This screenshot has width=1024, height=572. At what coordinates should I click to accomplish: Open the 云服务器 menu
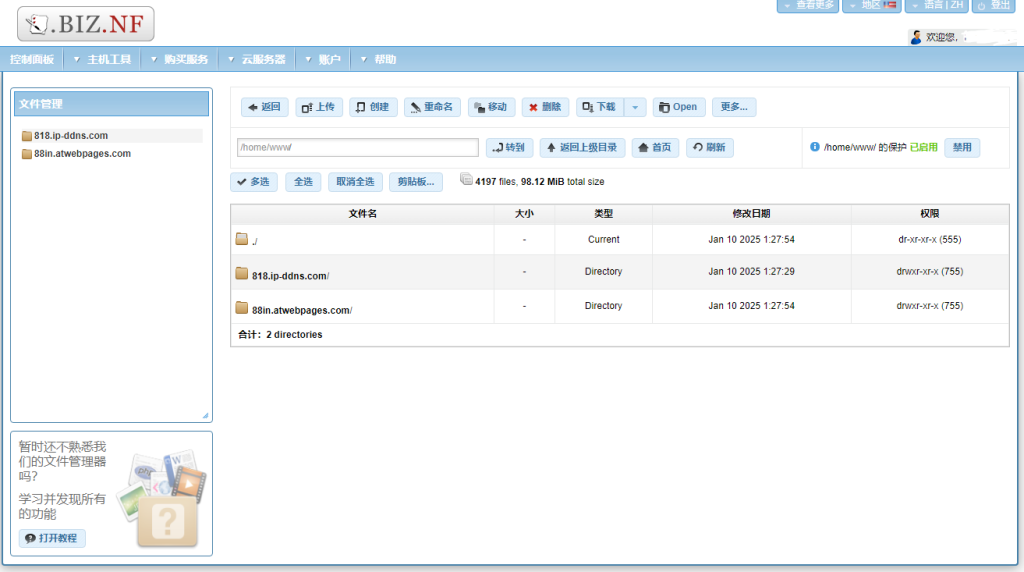pos(262,60)
